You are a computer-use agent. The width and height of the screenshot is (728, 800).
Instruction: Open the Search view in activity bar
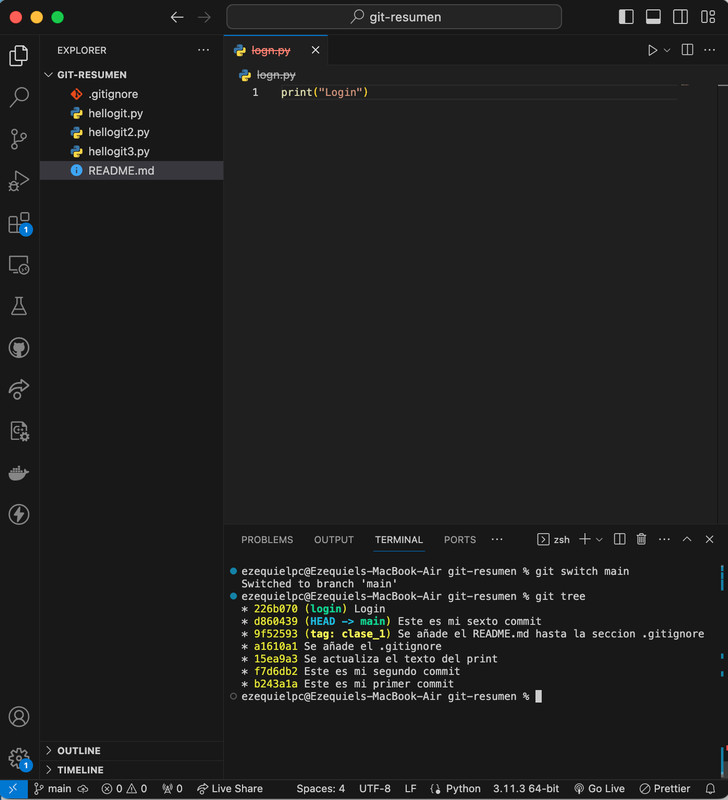click(x=19, y=97)
